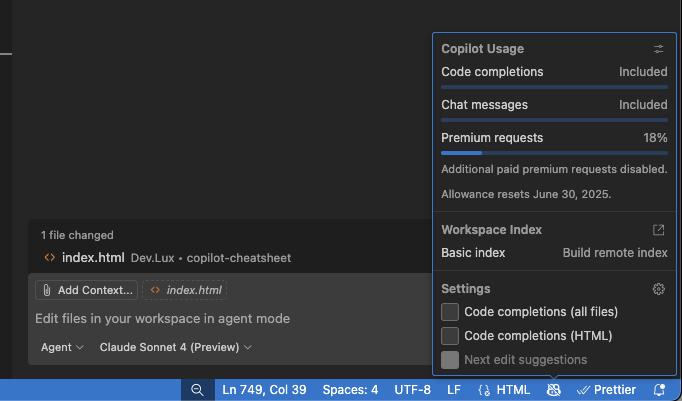Open the Agent mode dropdown
The image size is (682, 401).
pyautogui.click(x=62, y=347)
